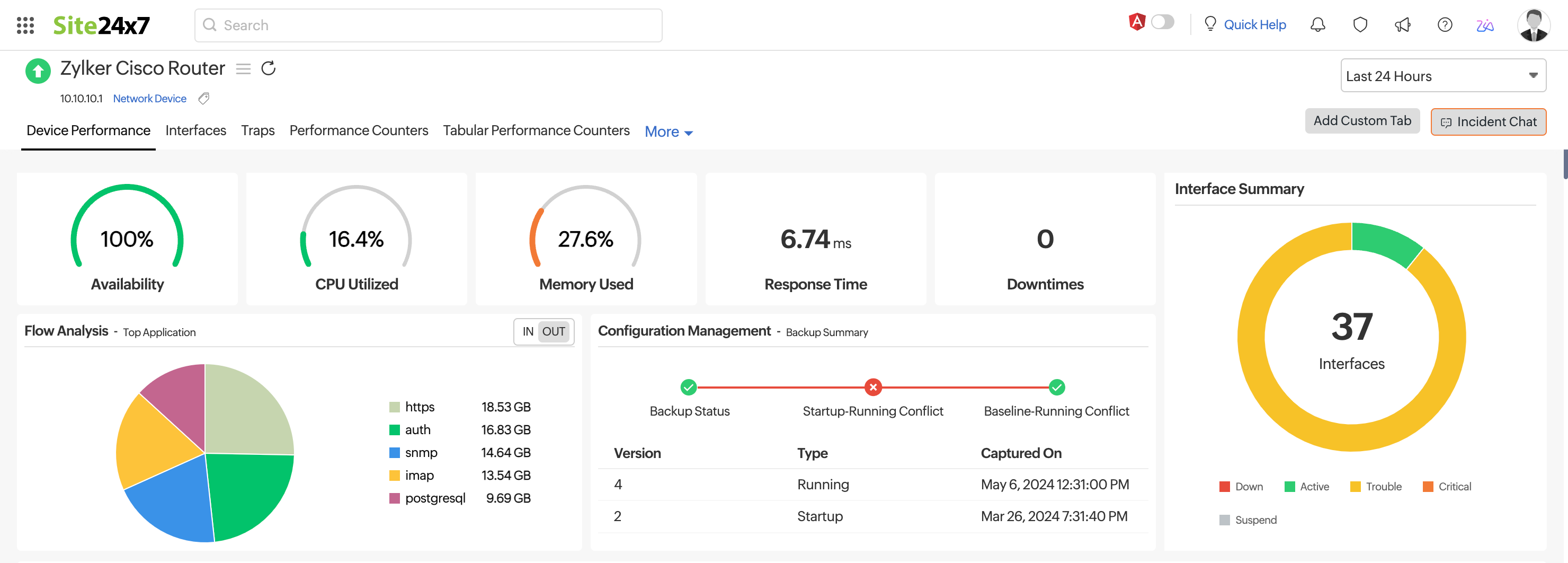The width and height of the screenshot is (1568, 563).
Task: Switch to the Interfaces tab
Action: point(195,130)
